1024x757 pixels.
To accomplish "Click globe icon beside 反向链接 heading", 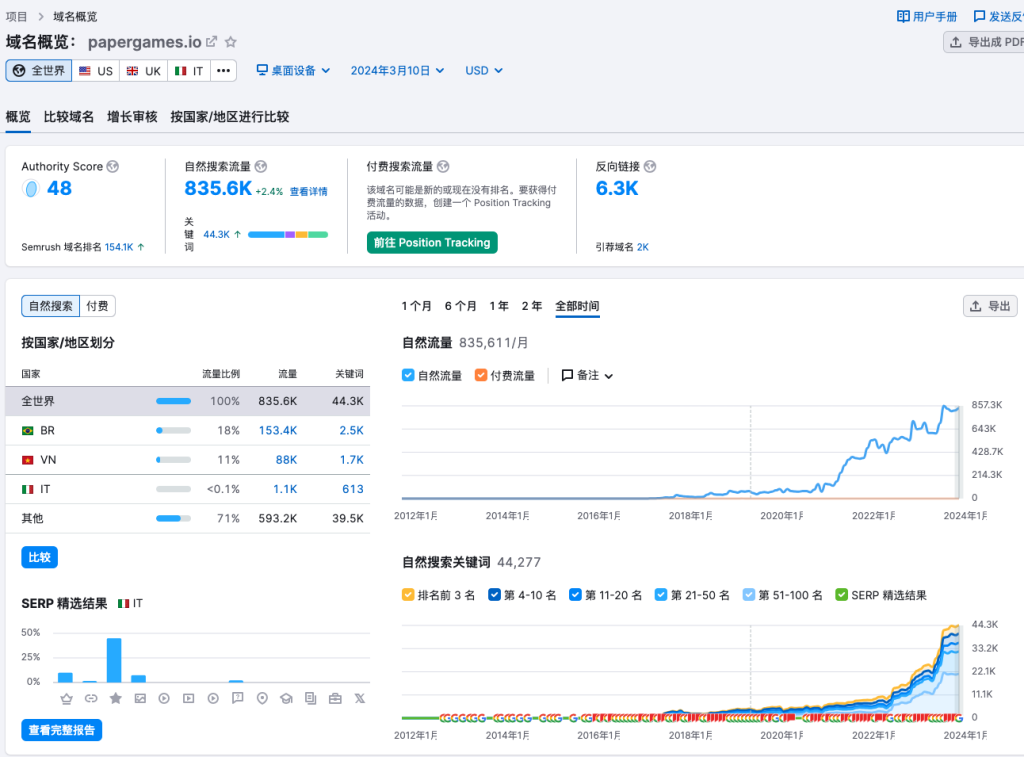I will 650,167.
